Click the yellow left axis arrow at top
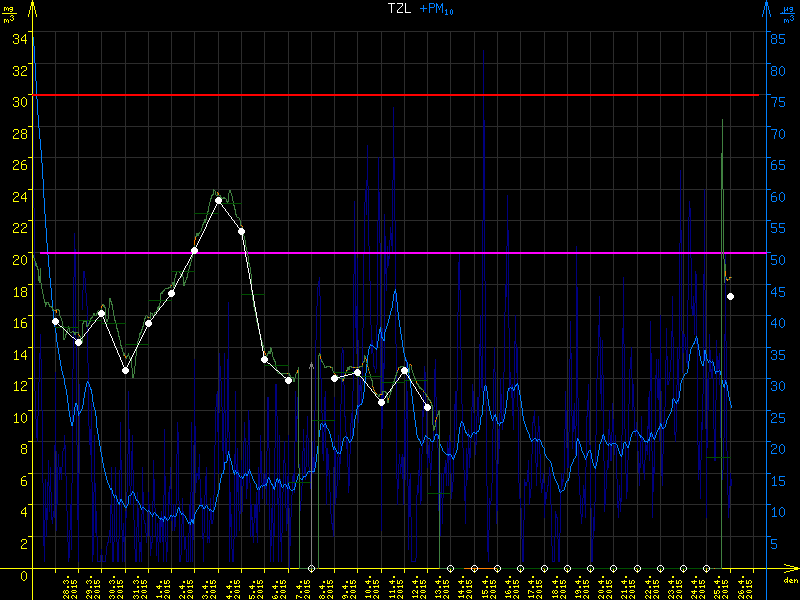This screenshot has height=600, width=800. (x=32, y=9)
